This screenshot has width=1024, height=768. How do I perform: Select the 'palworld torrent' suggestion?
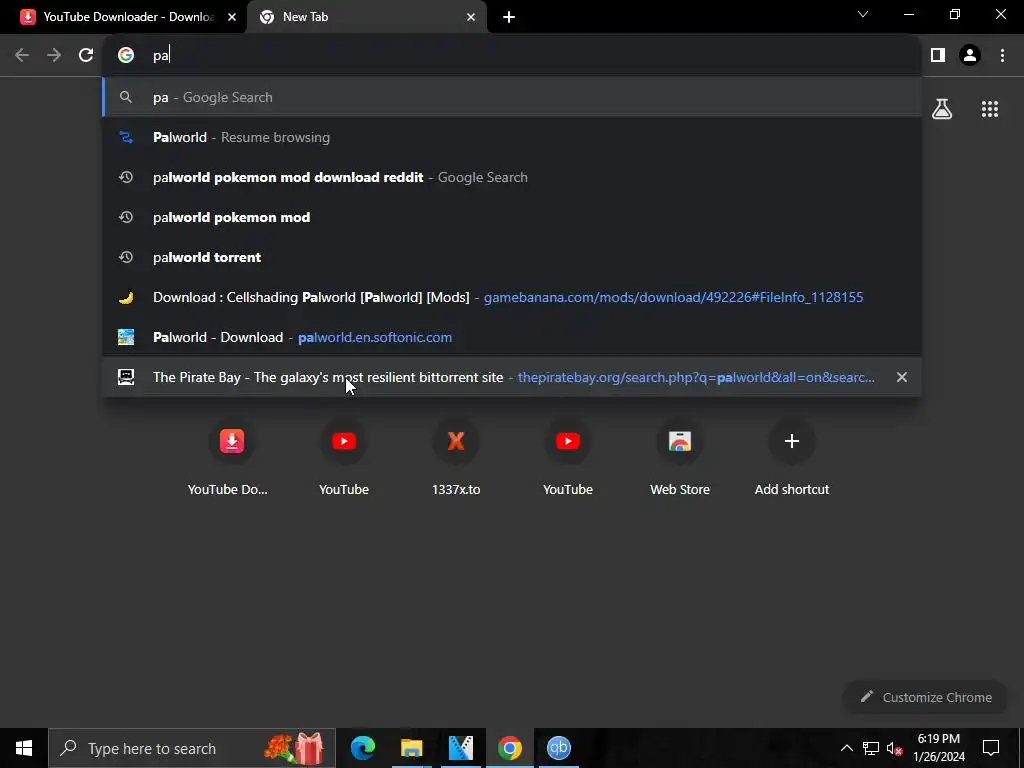(512, 257)
